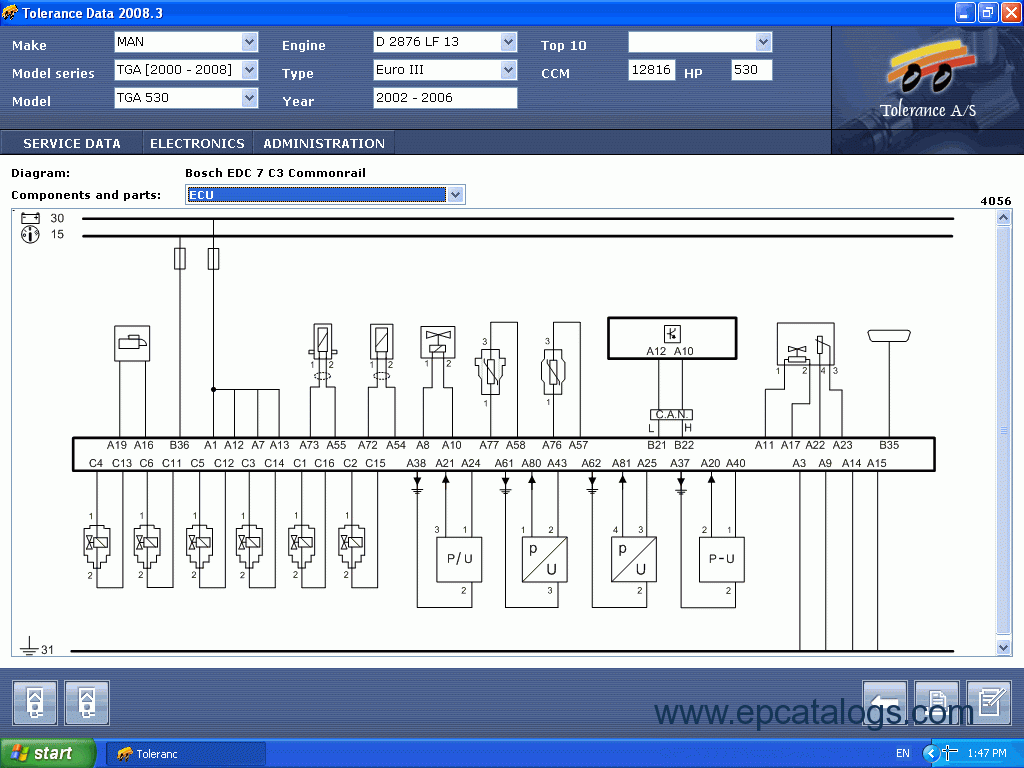Click the taskbar clock showing 1:47 PM
This screenshot has height=768, width=1024.
987,754
